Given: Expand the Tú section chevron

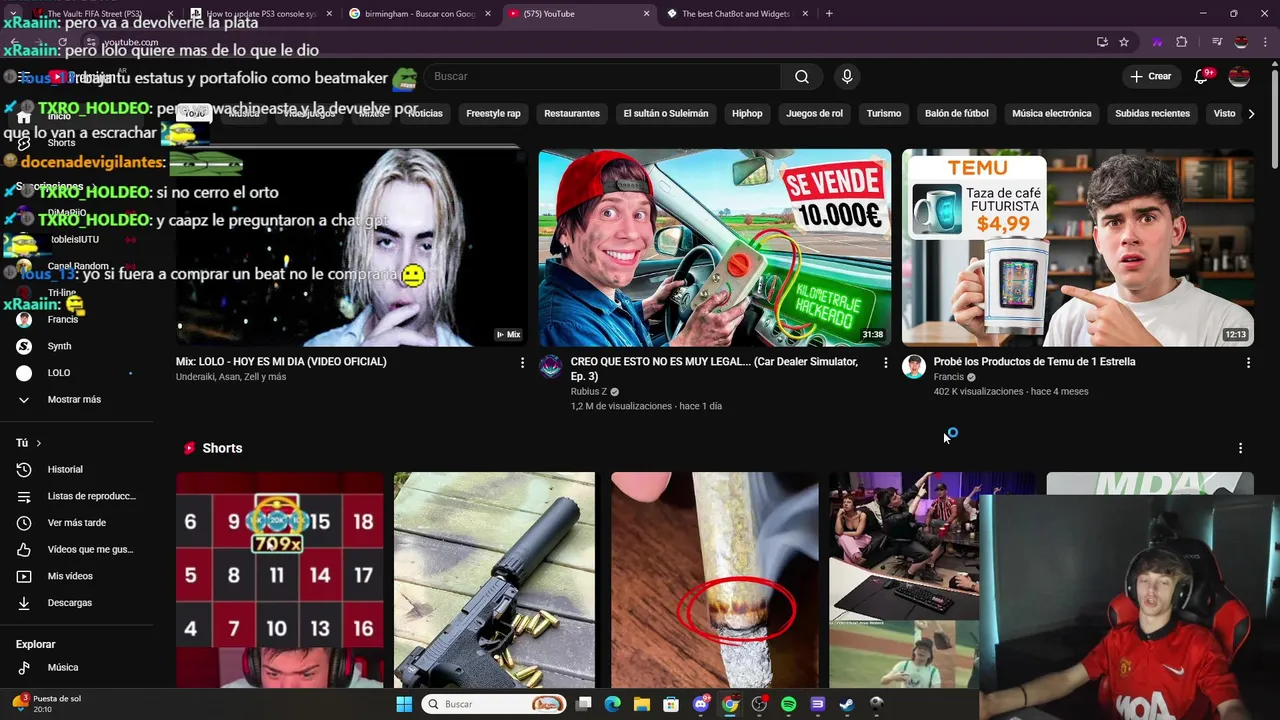Looking at the screenshot, I should click(x=39, y=443).
